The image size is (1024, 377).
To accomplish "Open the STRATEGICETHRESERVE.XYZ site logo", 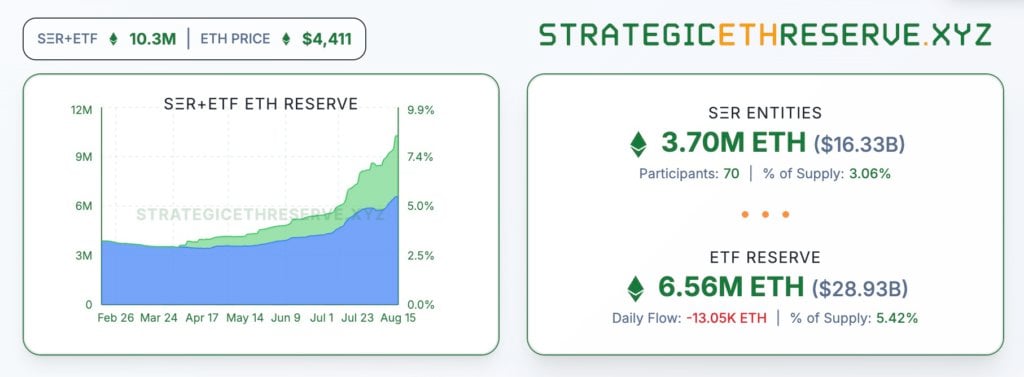I will 765,35.
